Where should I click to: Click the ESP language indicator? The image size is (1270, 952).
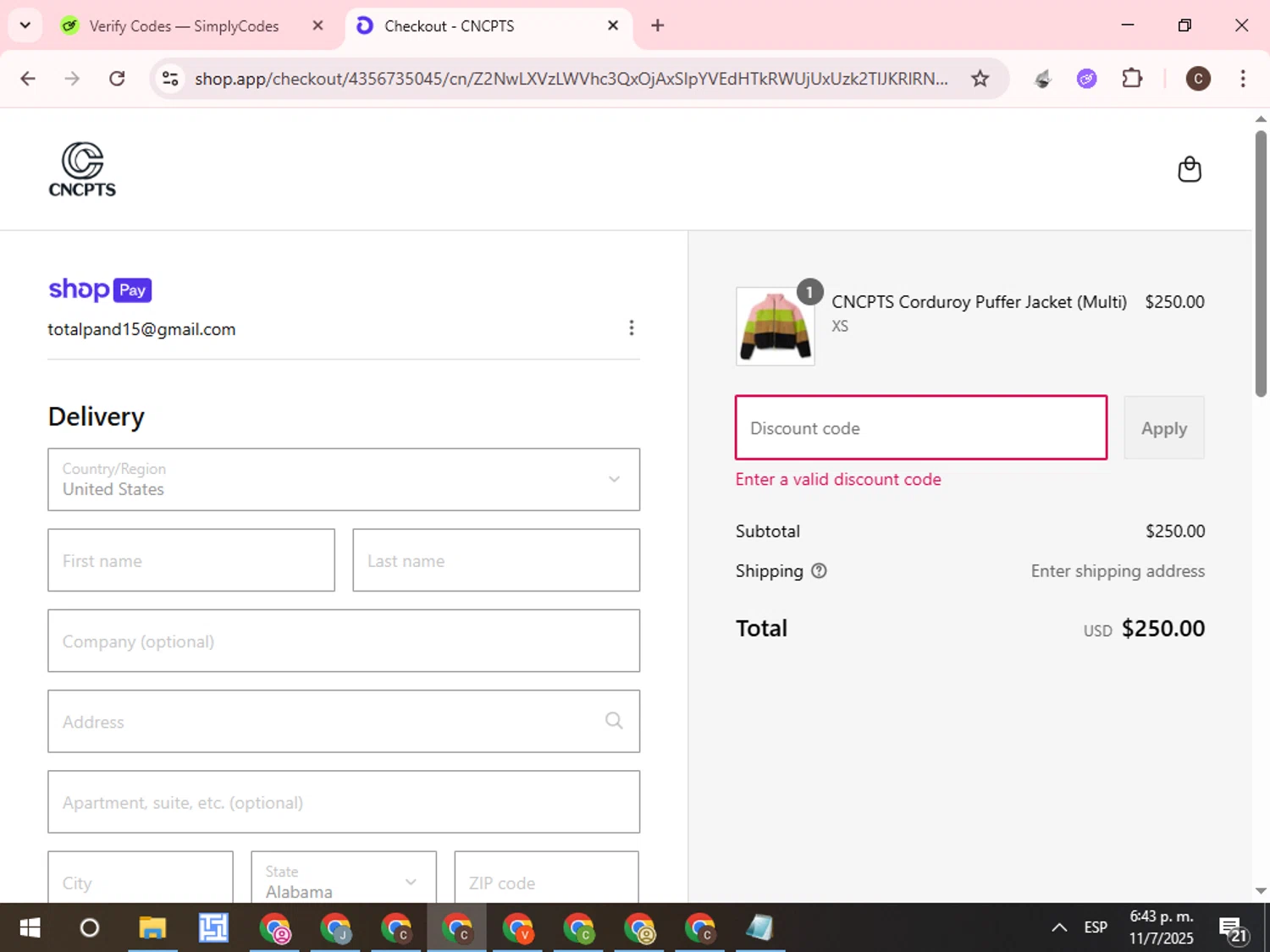[1096, 927]
